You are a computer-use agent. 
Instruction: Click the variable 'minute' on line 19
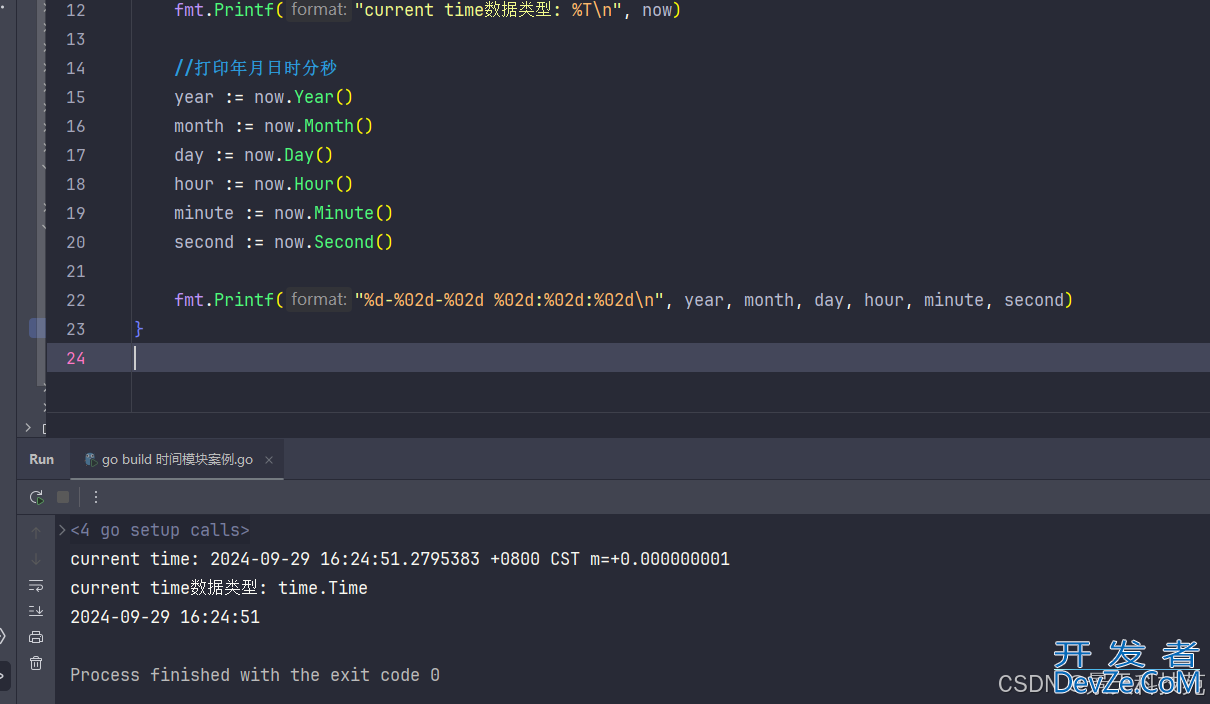[204, 213]
